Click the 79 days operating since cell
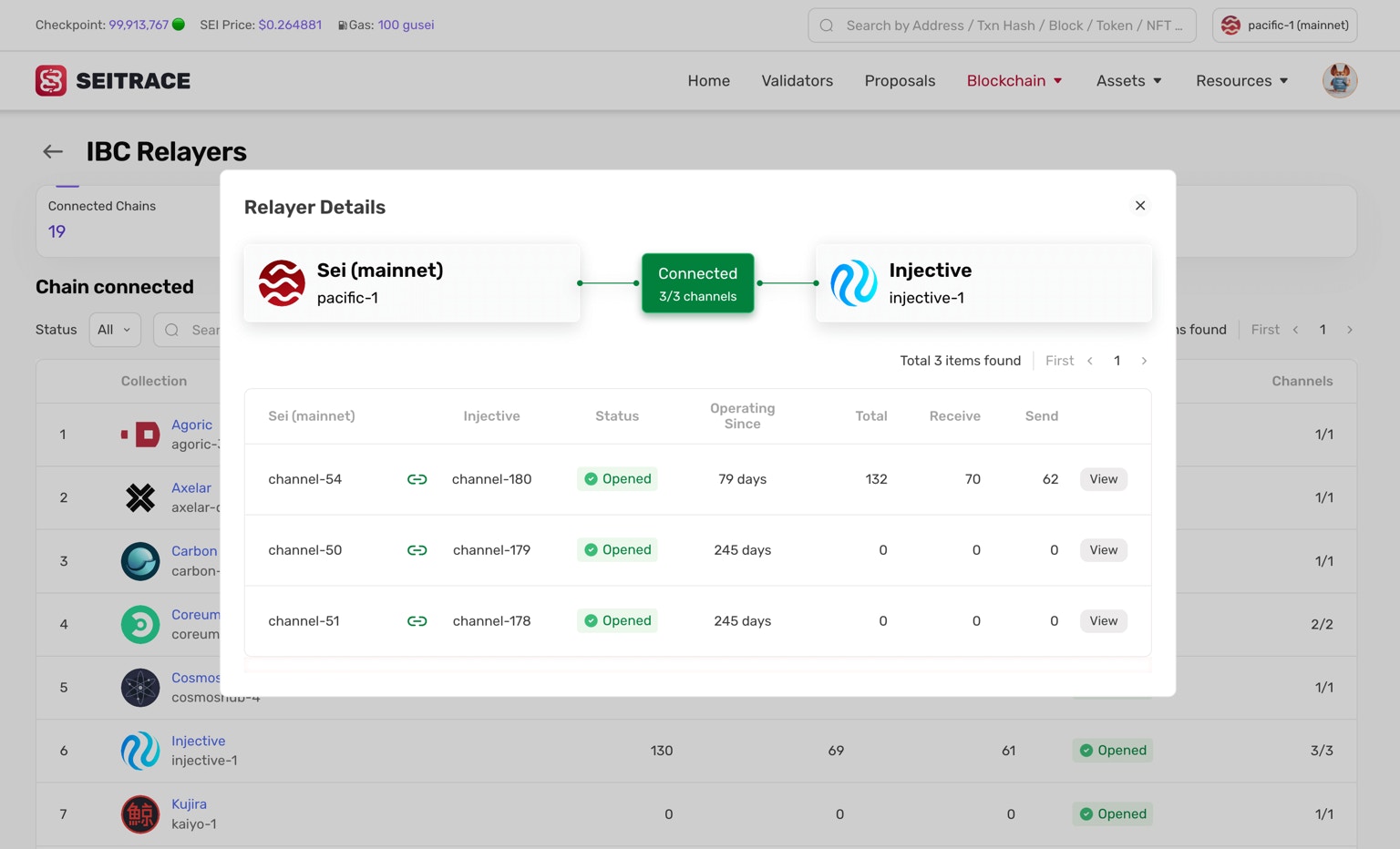Screen dimensions: 1400x849 coord(742,479)
